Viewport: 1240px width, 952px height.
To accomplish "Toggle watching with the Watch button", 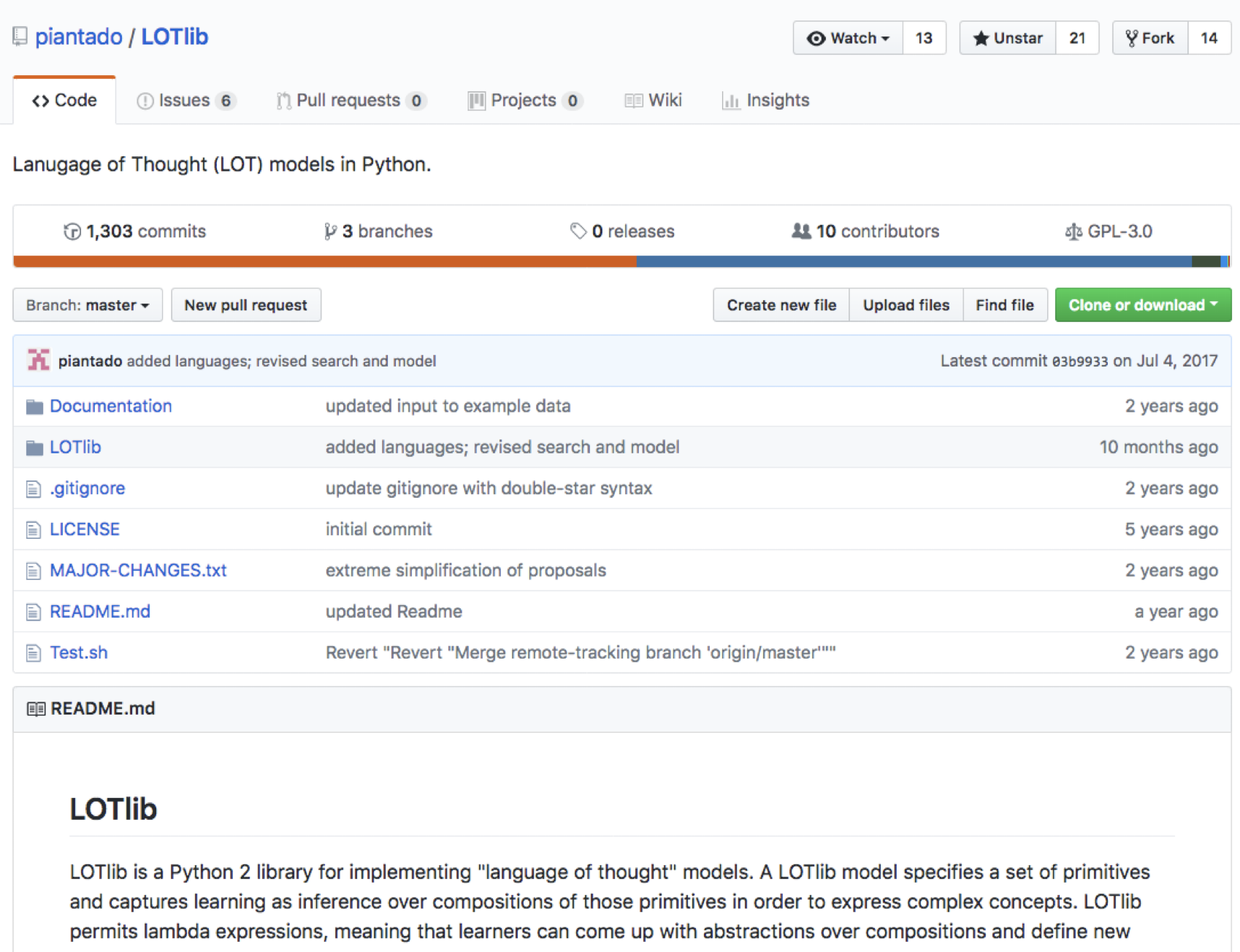I will coord(847,37).
